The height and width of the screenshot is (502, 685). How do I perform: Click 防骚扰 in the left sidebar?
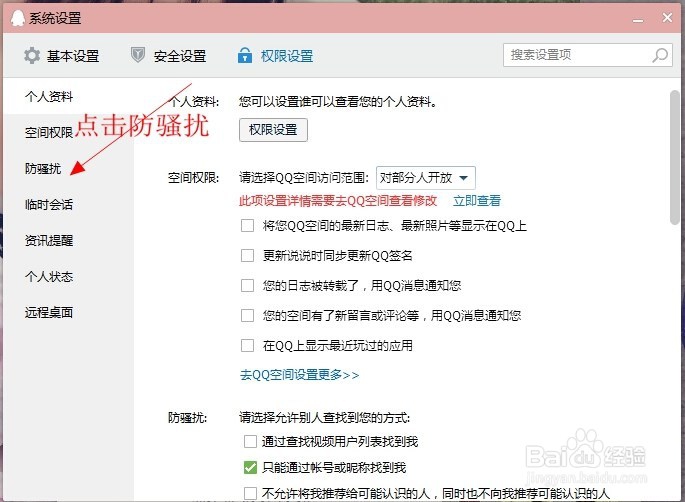43,168
